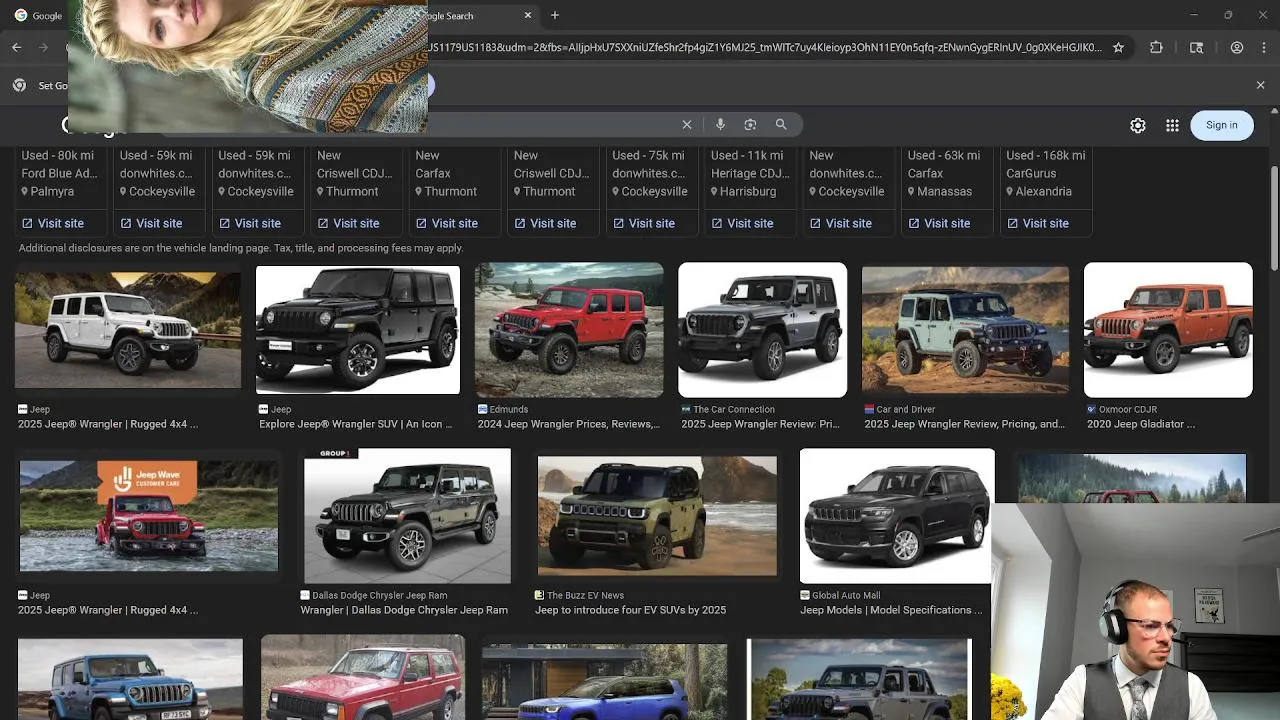Image resolution: width=1280 pixels, height=720 pixels.
Task: Open black Wrangler thumbnail on white background
Action: tap(358, 330)
